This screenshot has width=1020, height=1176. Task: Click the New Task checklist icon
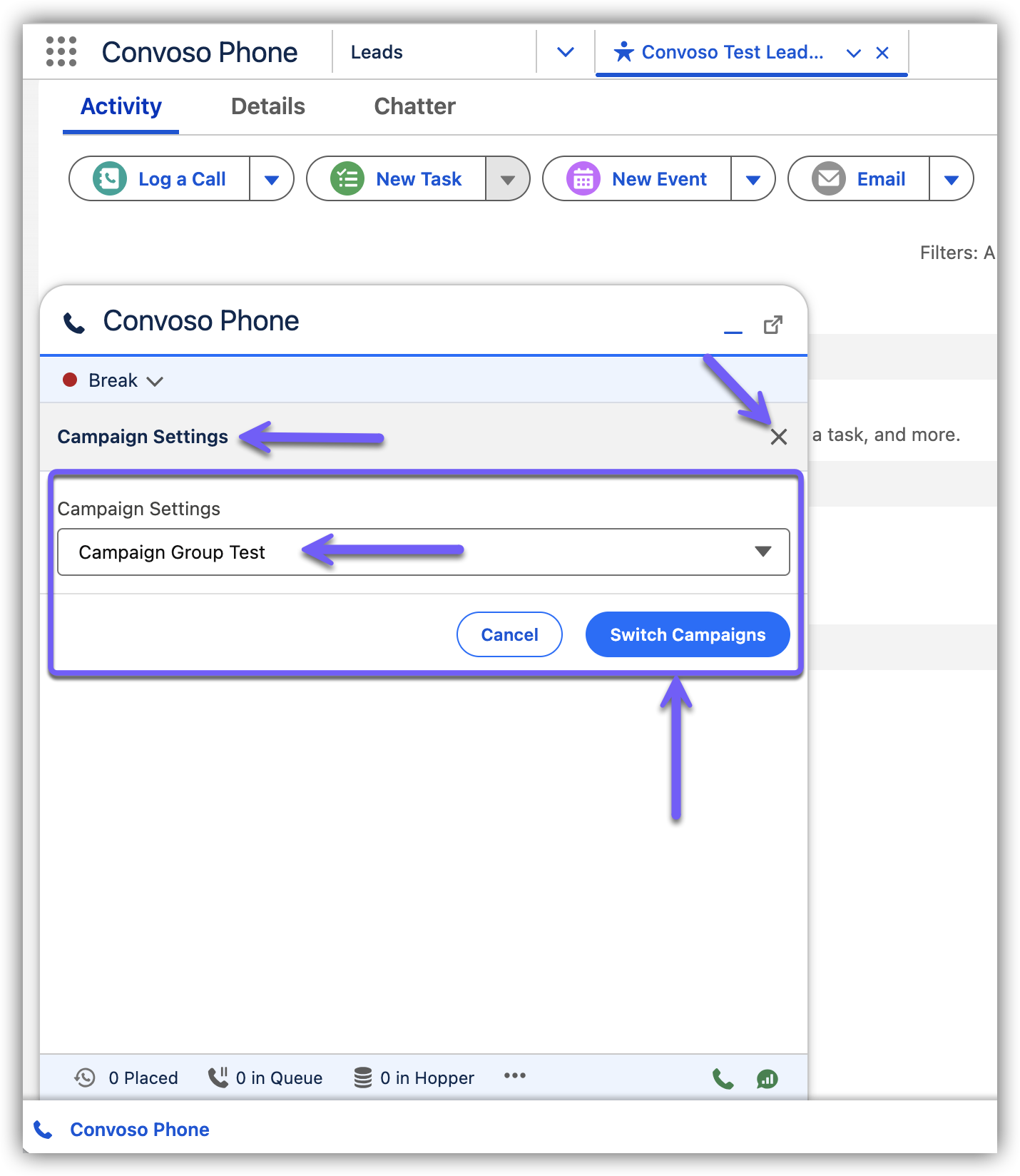click(x=347, y=178)
